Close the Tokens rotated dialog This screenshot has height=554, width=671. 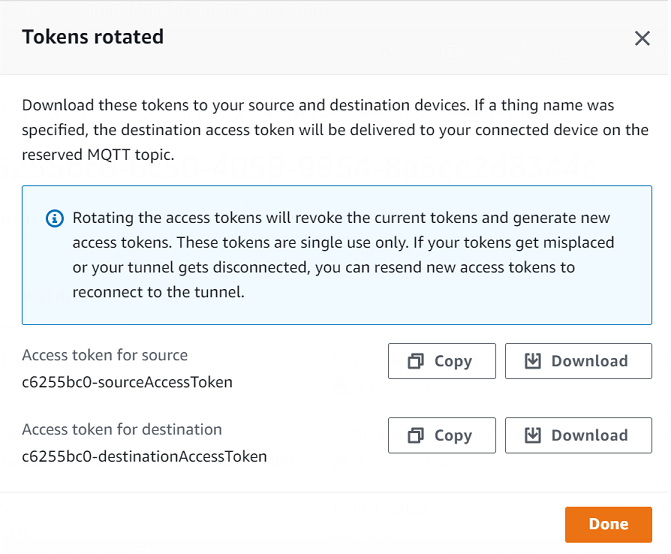pos(642,38)
